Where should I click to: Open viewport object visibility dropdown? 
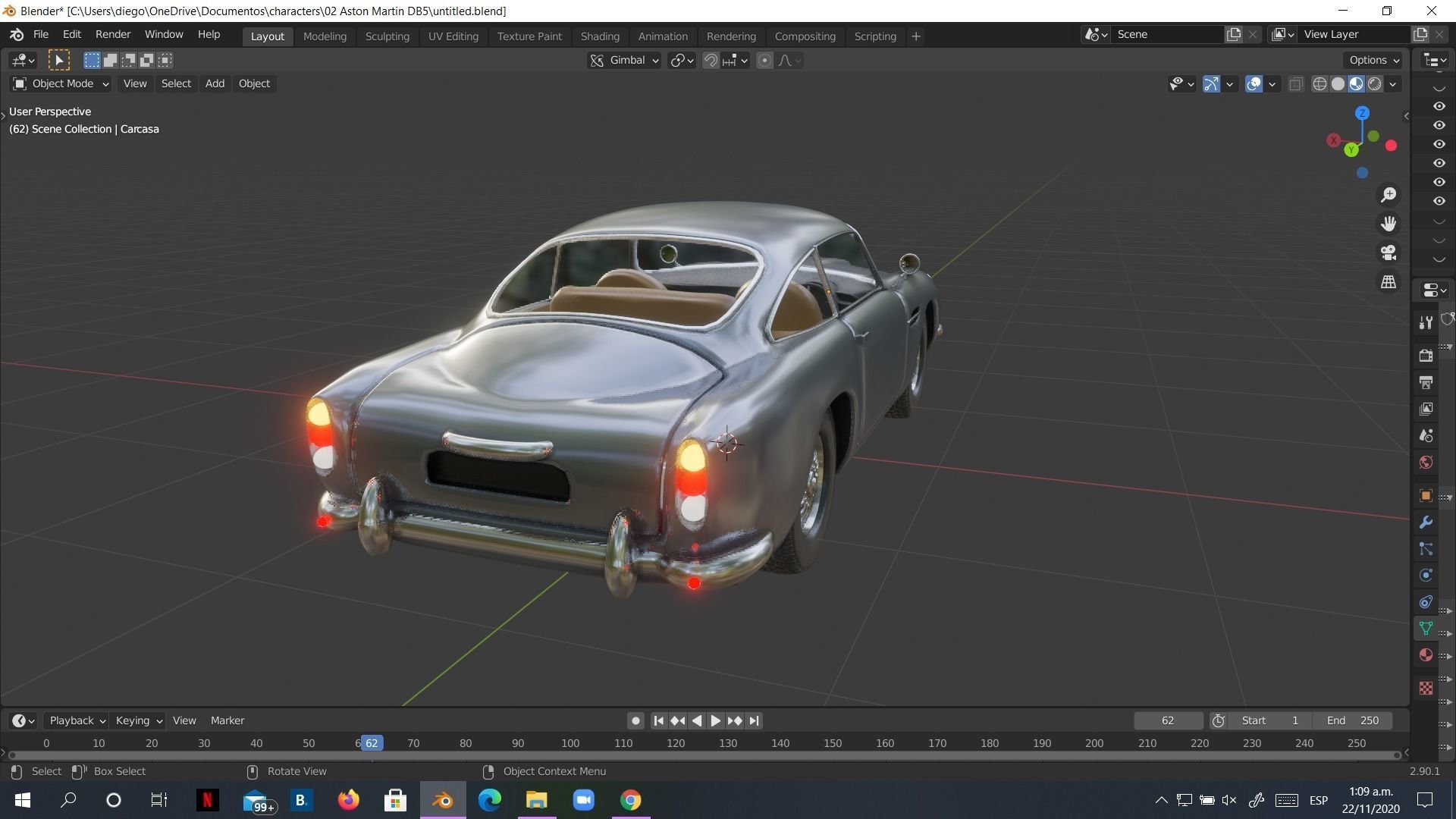click(x=1181, y=83)
